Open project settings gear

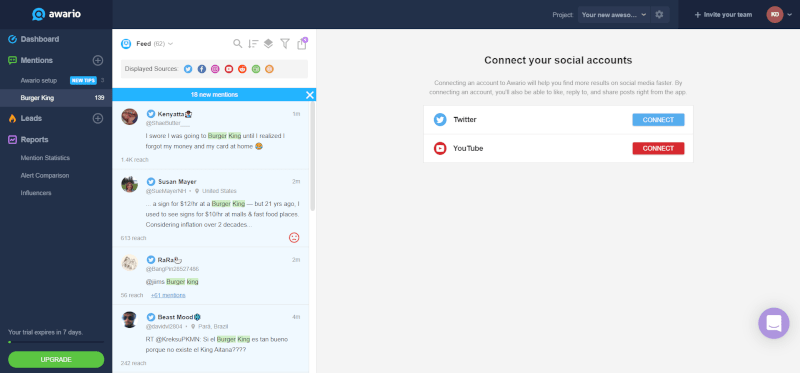coord(659,15)
